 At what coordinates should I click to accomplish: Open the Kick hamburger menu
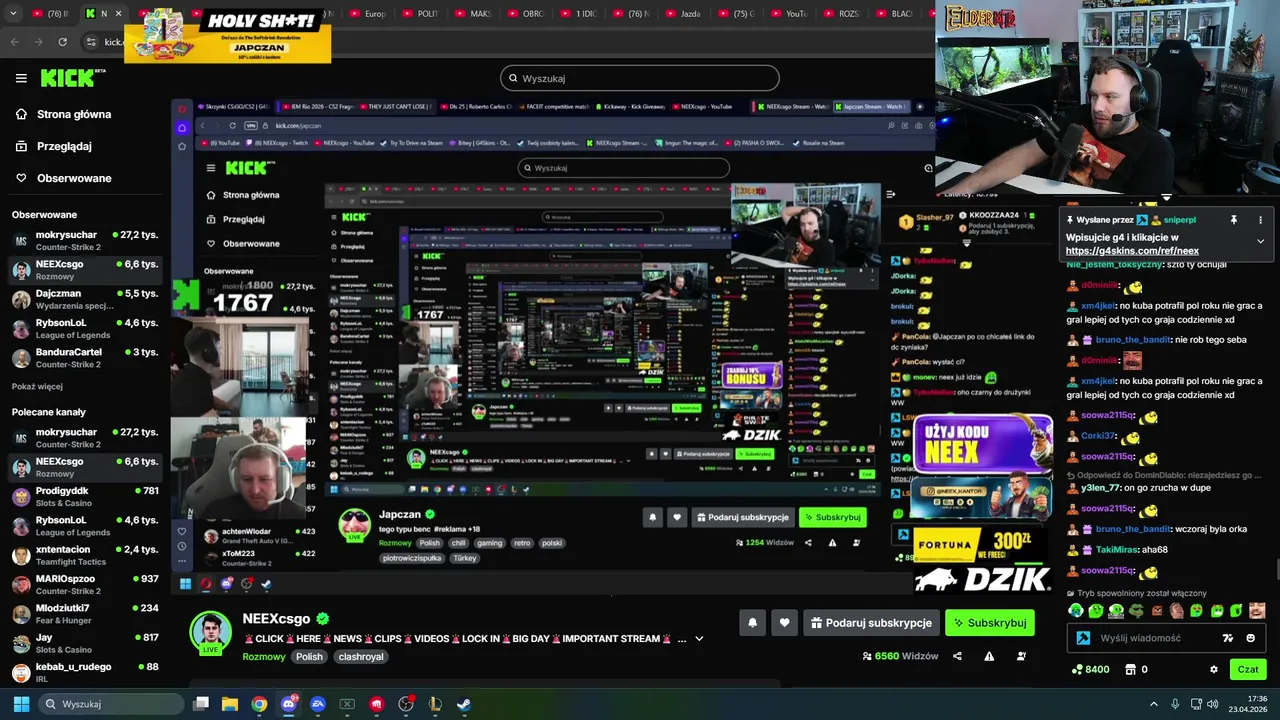21,78
